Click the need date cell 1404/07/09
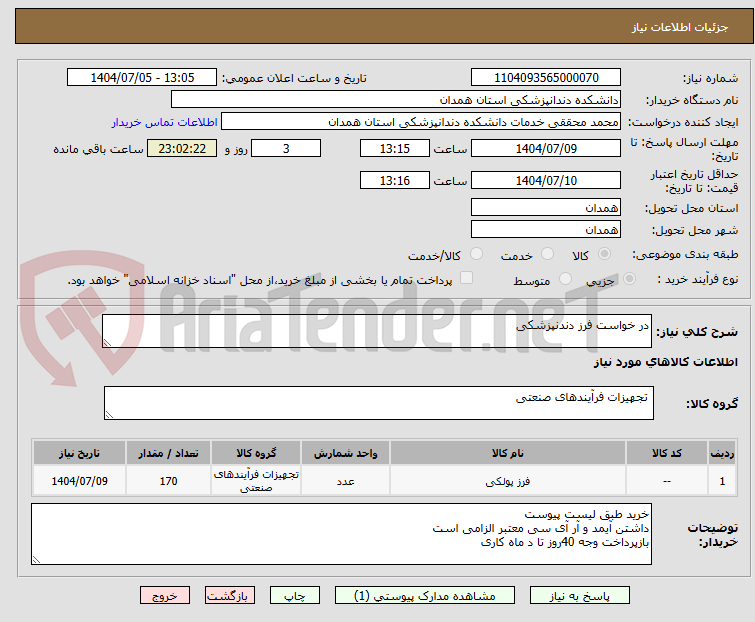 (x=79, y=480)
